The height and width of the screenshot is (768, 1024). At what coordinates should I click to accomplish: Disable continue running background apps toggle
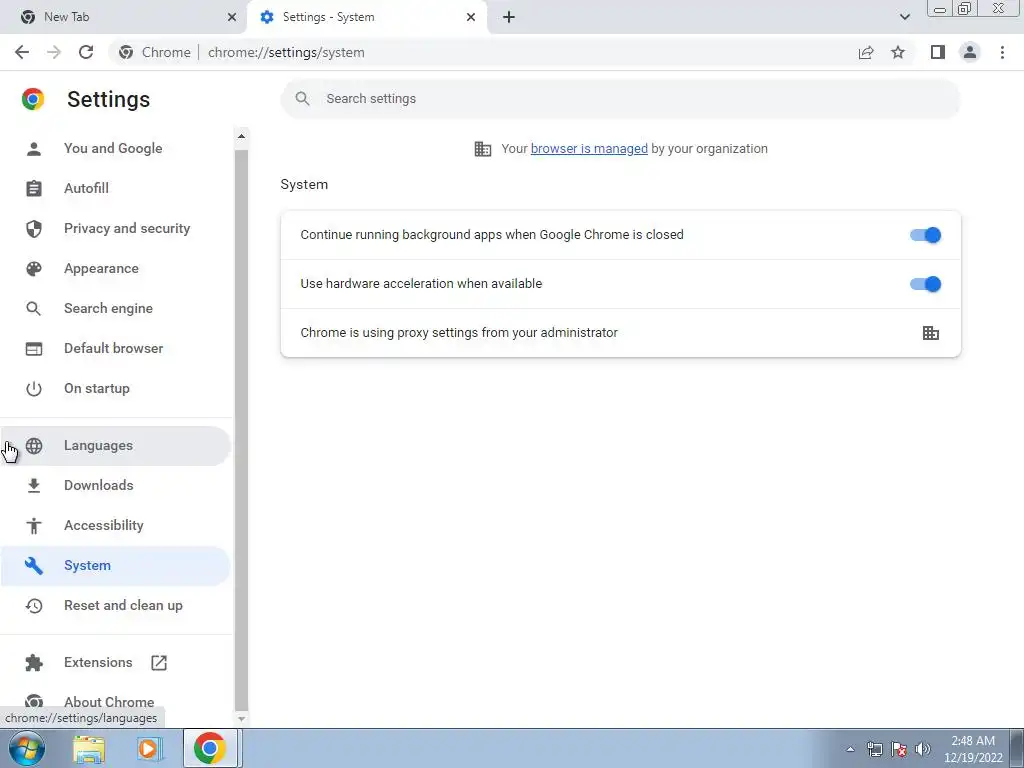coord(925,235)
